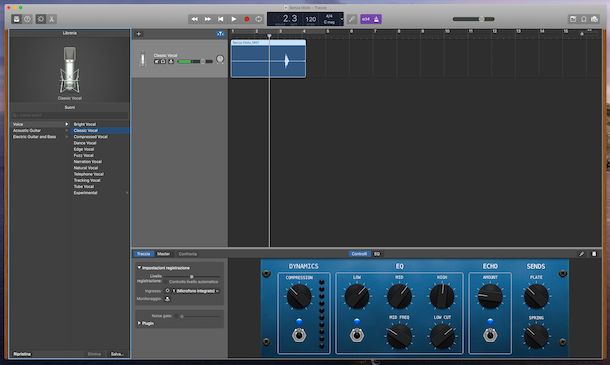Click the Library microphone patch image

(x=70, y=70)
